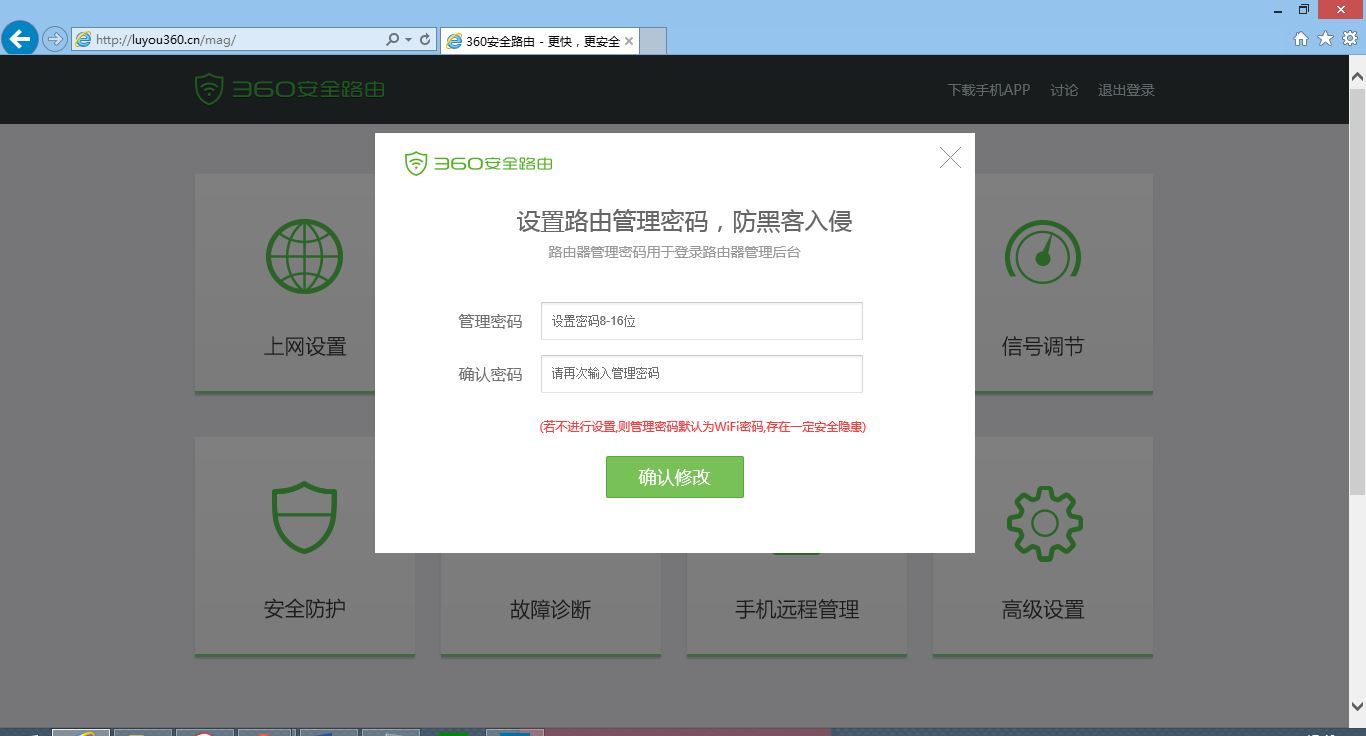1366x736 pixels.
Task: Click the page scrollbar up arrow
Action: pyautogui.click(x=1357, y=75)
